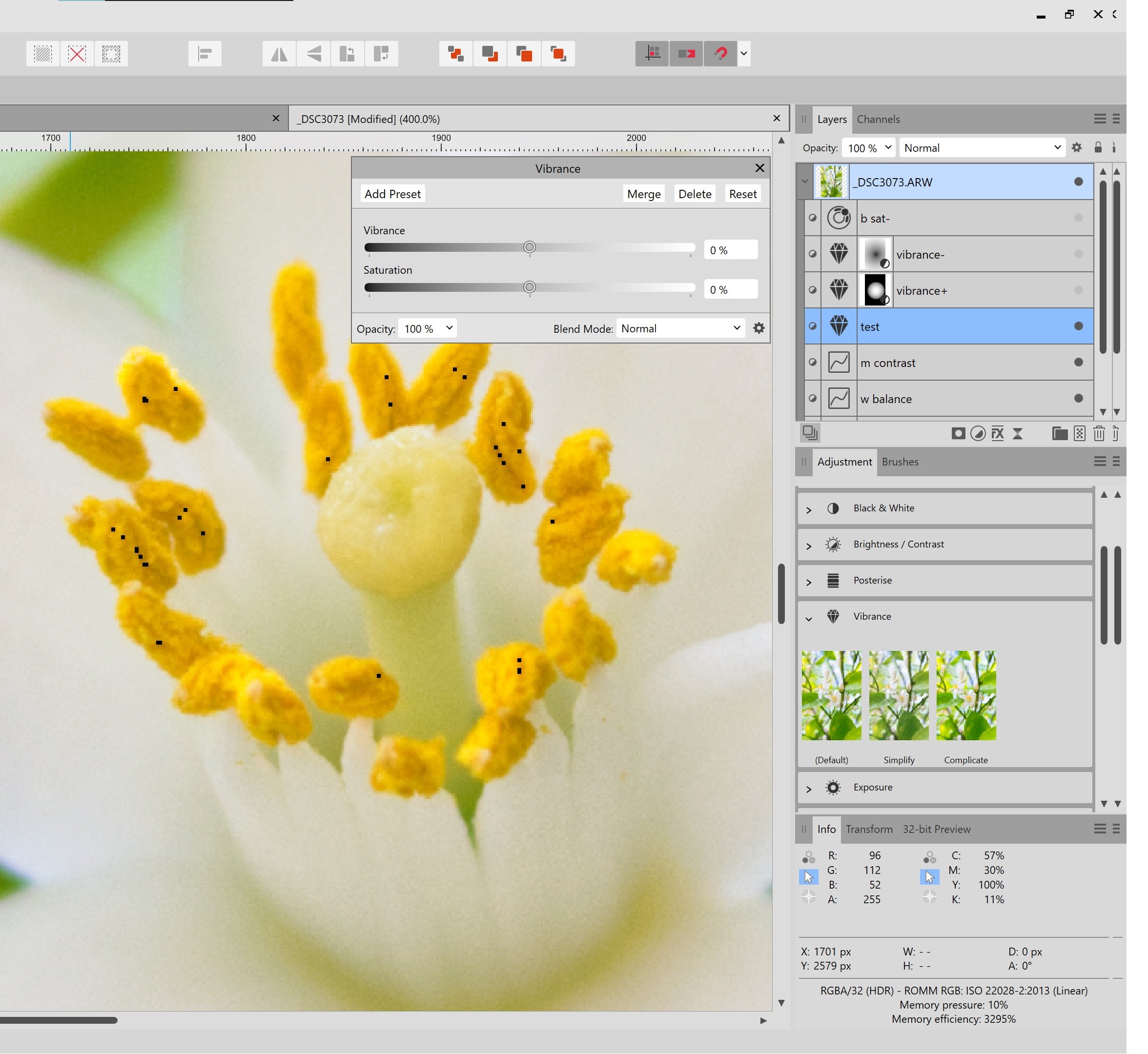1148x1054 pixels.
Task: Click the Layers panel preferences menu icon
Action: click(1100, 119)
